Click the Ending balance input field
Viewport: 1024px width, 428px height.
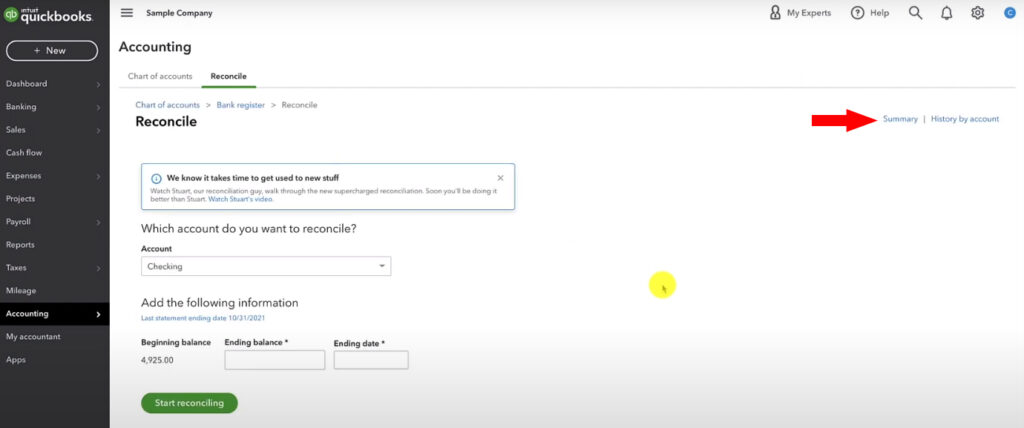275,360
